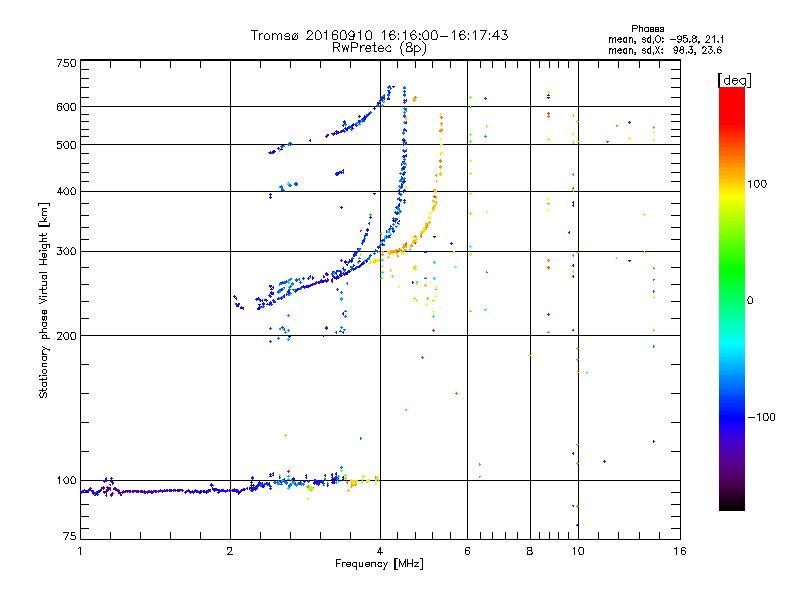Click the x-axis tick label '16'

point(680,551)
